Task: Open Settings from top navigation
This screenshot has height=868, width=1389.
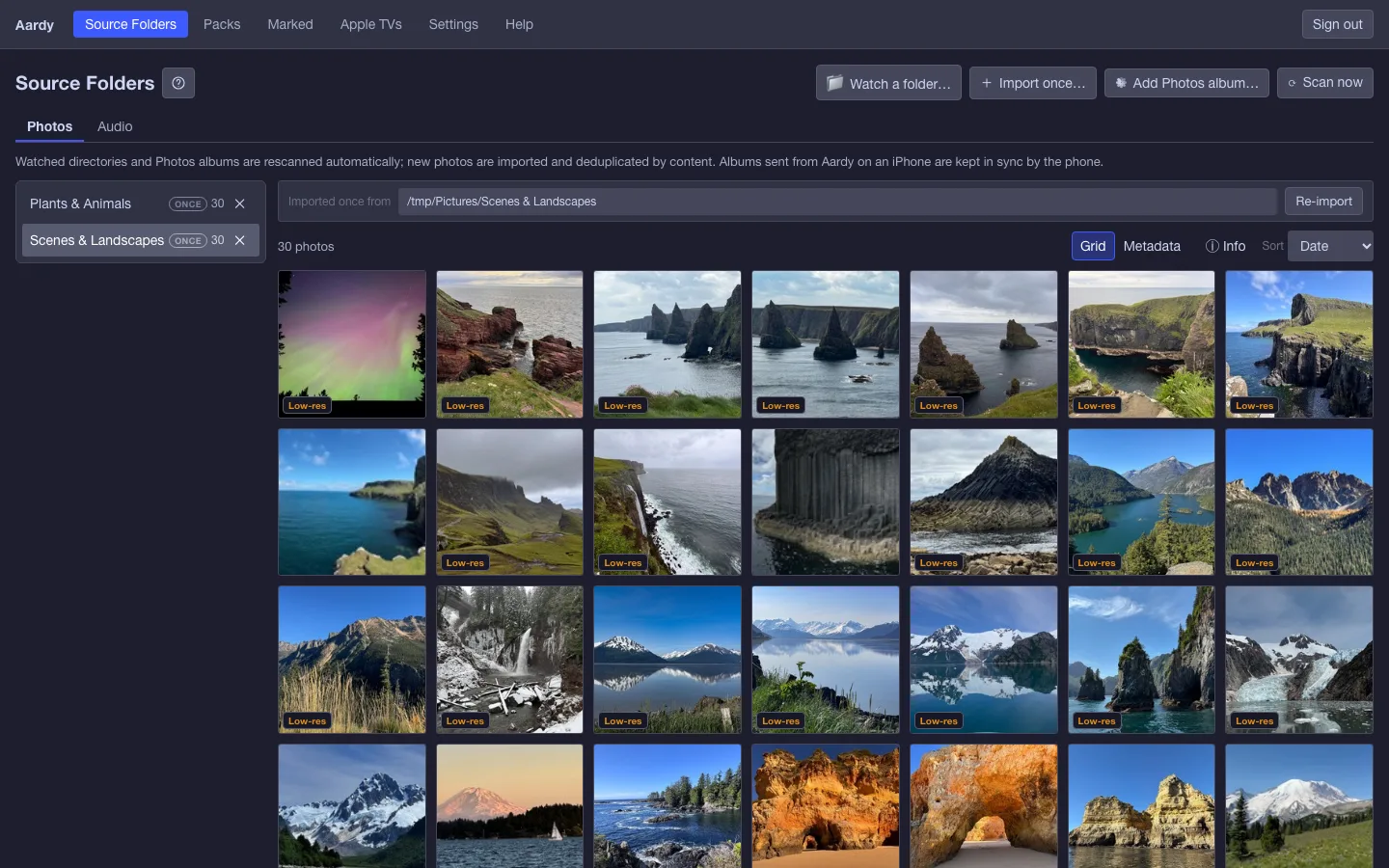Action: (453, 24)
